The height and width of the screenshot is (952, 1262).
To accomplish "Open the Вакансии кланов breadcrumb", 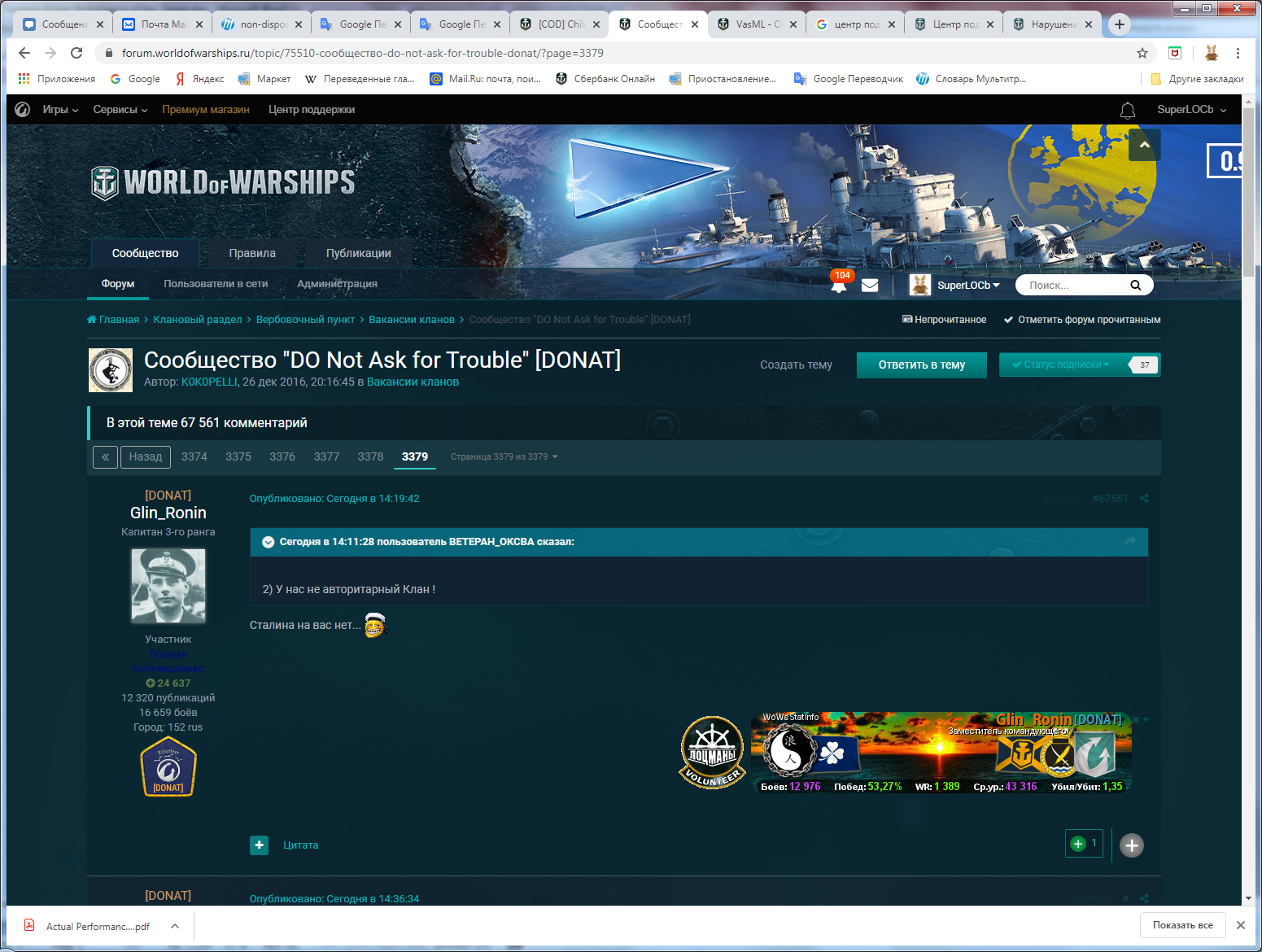I will click(x=412, y=320).
